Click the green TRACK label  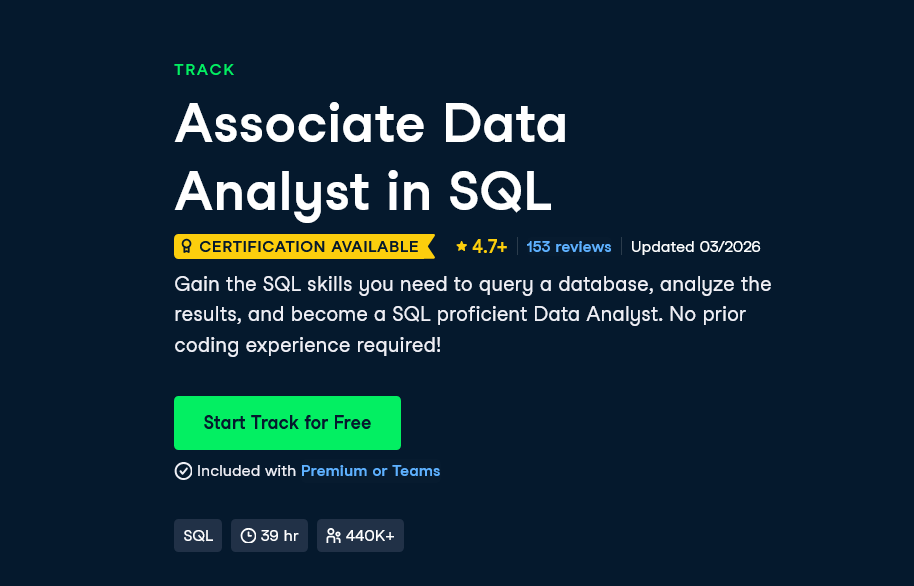pyautogui.click(x=205, y=70)
